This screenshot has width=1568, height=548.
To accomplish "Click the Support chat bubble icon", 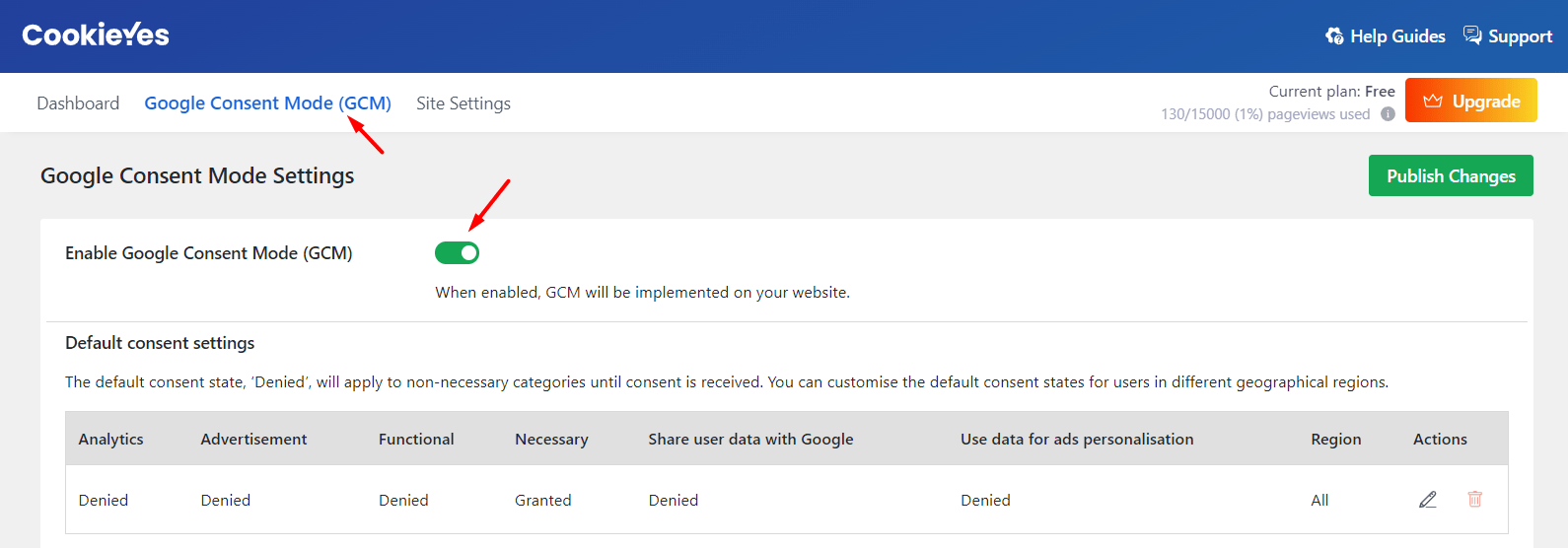I will tap(1472, 35).
